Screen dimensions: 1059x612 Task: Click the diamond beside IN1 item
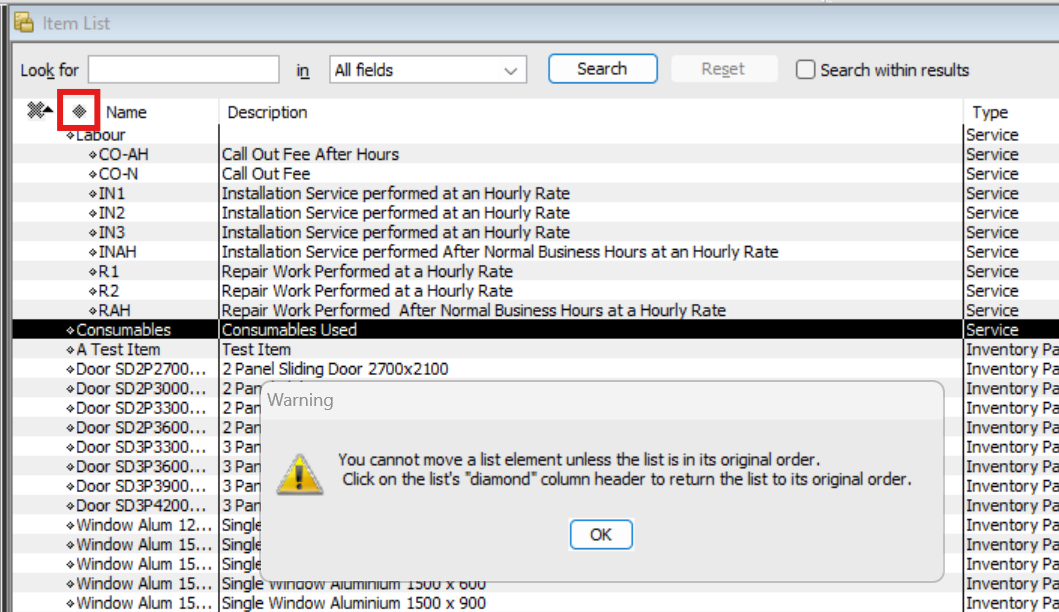click(x=93, y=194)
